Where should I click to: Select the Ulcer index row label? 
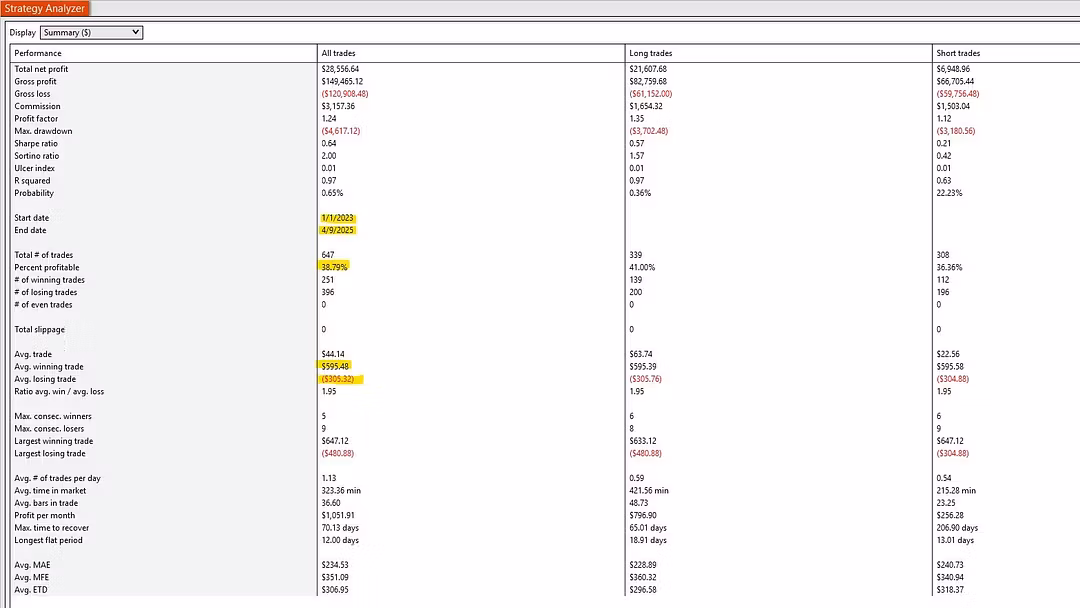(34, 168)
